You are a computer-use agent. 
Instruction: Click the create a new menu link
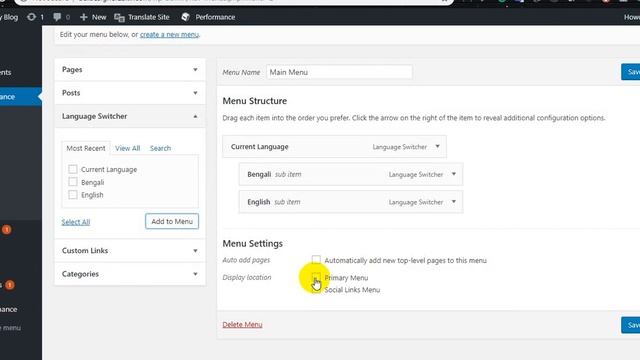(169, 35)
